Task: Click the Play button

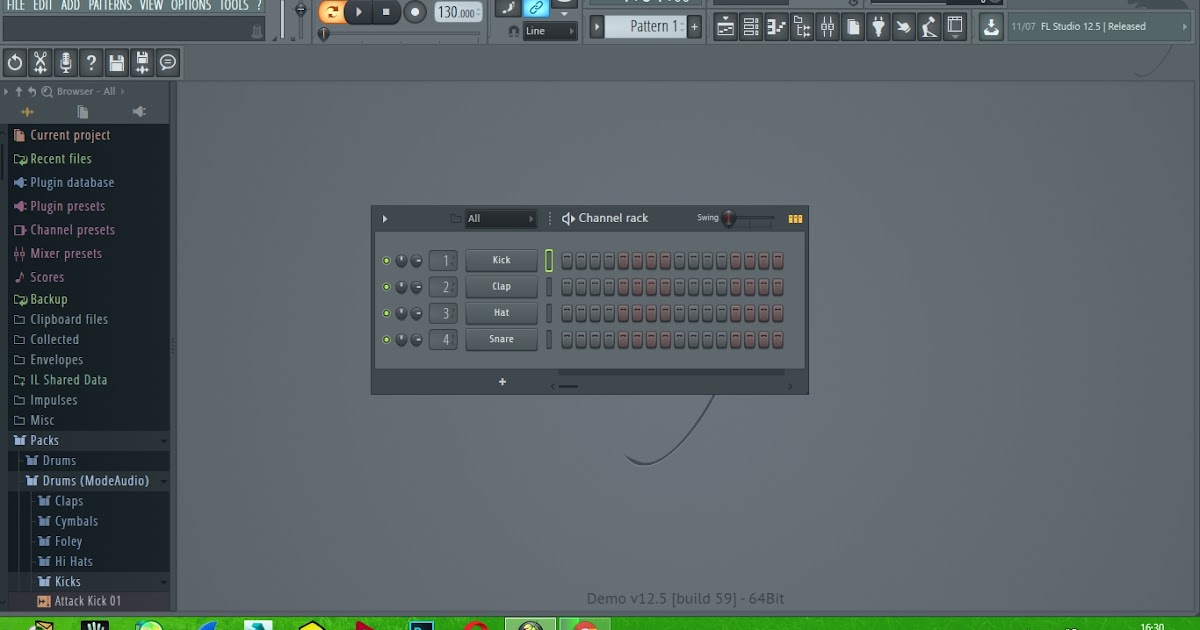Action: (x=358, y=12)
